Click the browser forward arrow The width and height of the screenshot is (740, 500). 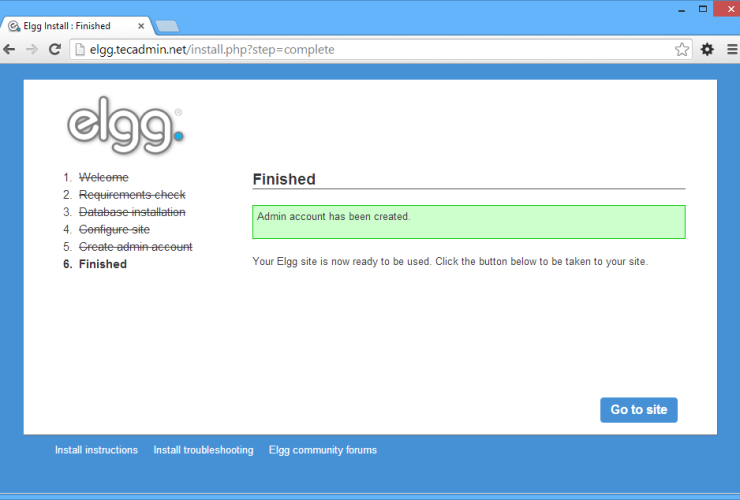(32, 49)
